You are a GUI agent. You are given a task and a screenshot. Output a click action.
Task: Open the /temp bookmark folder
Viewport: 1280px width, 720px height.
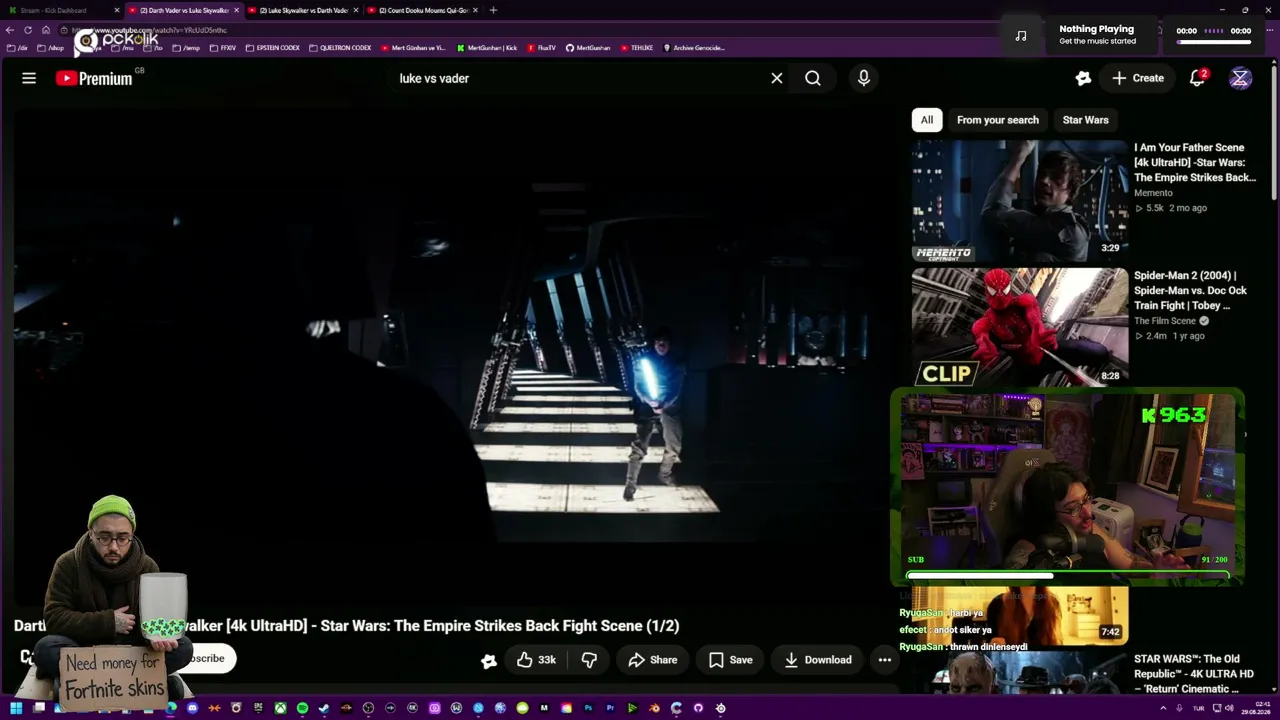click(187, 48)
